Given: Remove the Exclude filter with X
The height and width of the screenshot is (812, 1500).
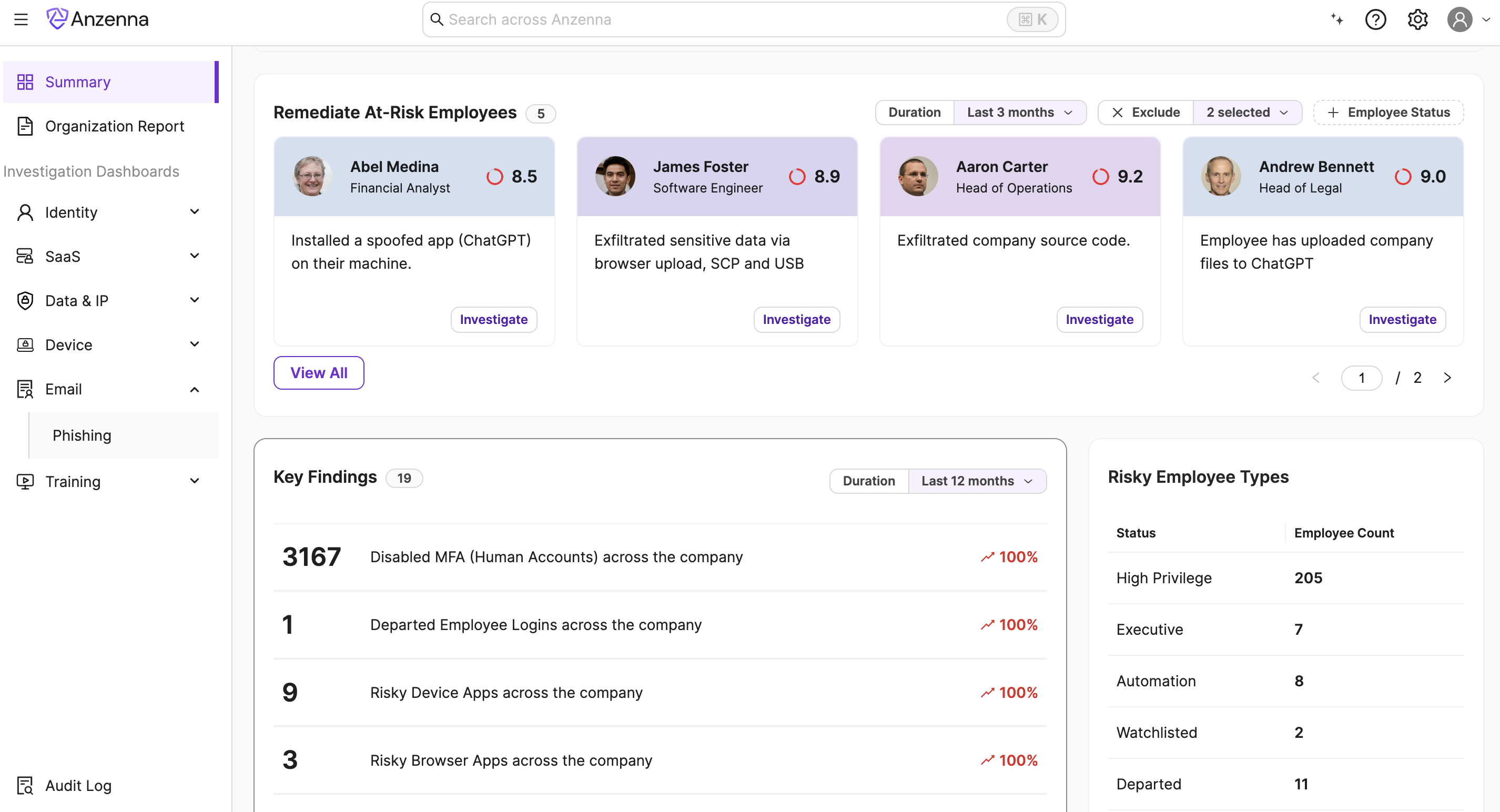Looking at the screenshot, I should tap(1117, 113).
